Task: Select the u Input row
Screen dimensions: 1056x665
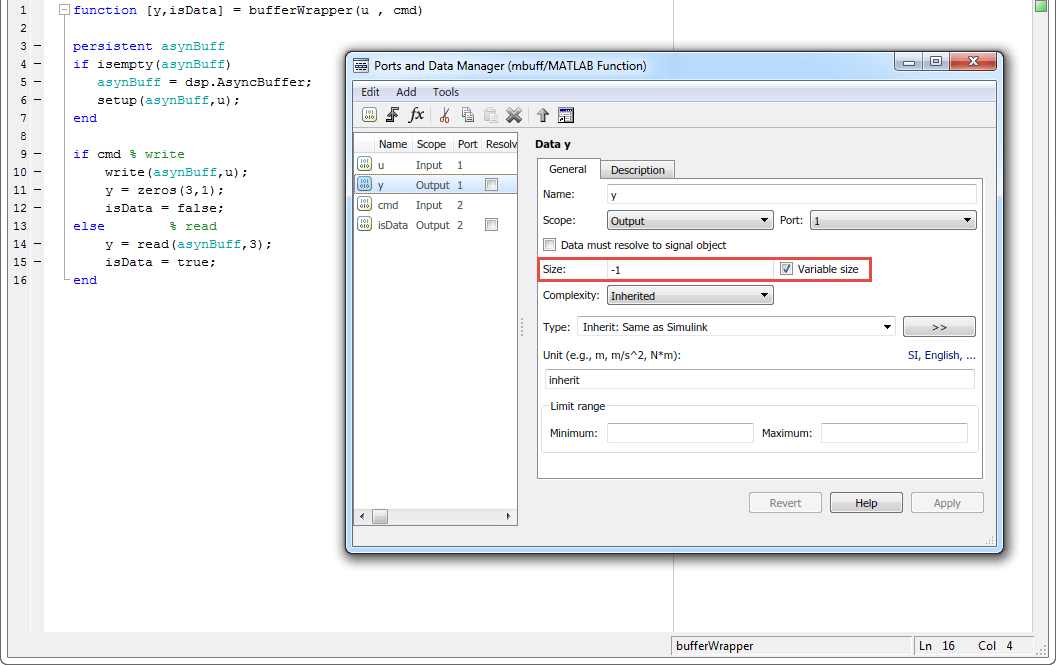Action: coord(436,164)
